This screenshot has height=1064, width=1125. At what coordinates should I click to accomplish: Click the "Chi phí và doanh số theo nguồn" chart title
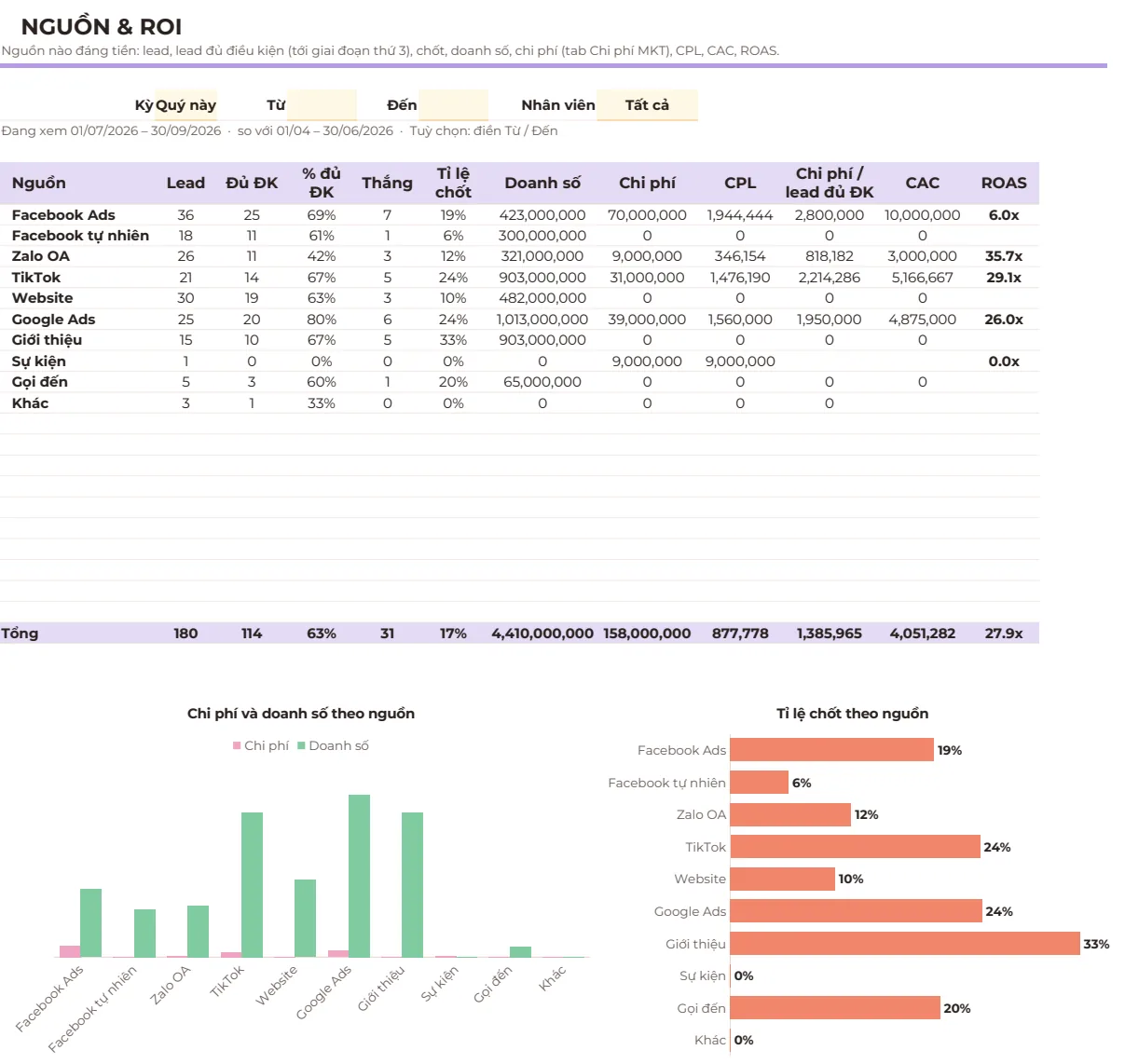click(x=301, y=714)
